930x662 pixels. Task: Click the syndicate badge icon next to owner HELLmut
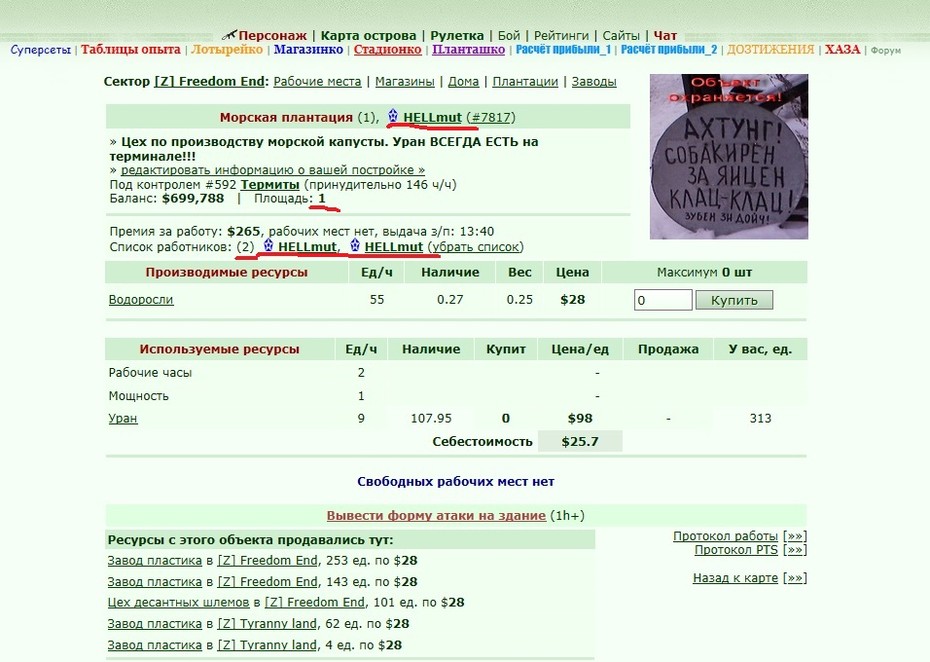393,116
